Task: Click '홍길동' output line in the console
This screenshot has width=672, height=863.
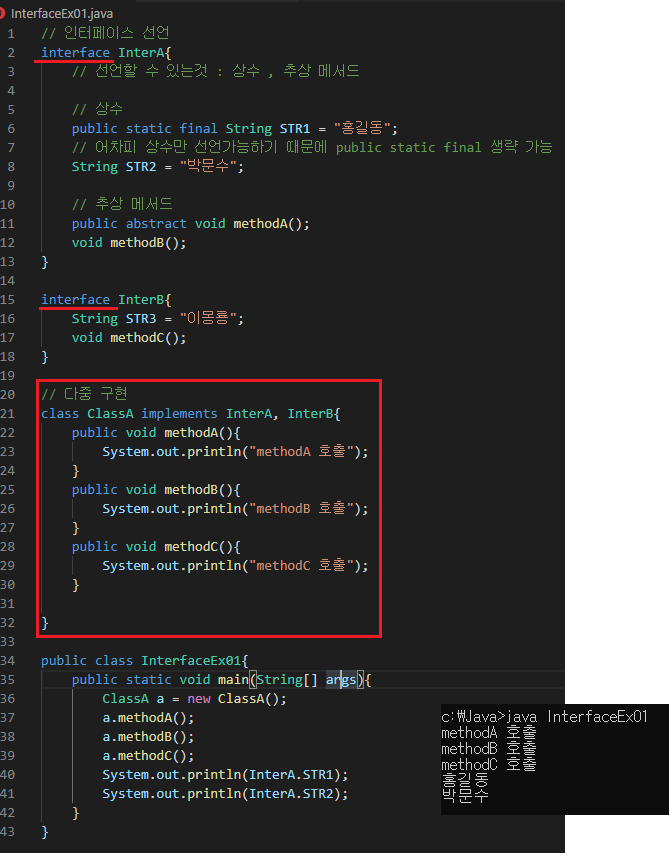Action: tap(465, 780)
